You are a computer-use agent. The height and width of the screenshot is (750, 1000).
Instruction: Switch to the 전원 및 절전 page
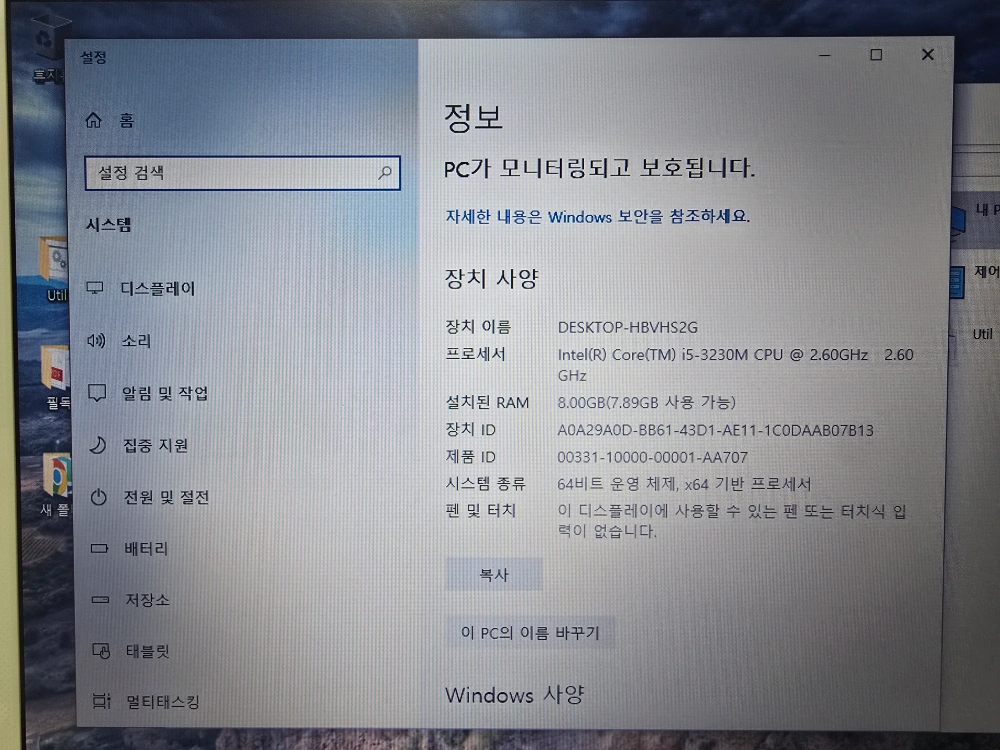click(x=166, y=497)
